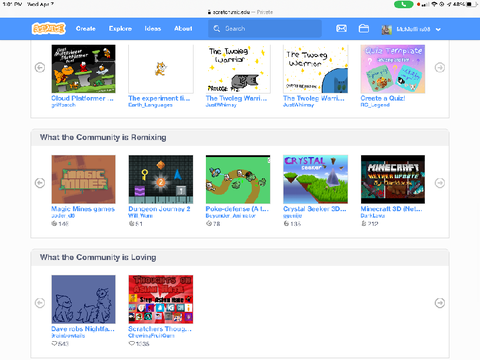Go to the Ideas page
This screenshot has width=480, height=360.
coord(153,29)
